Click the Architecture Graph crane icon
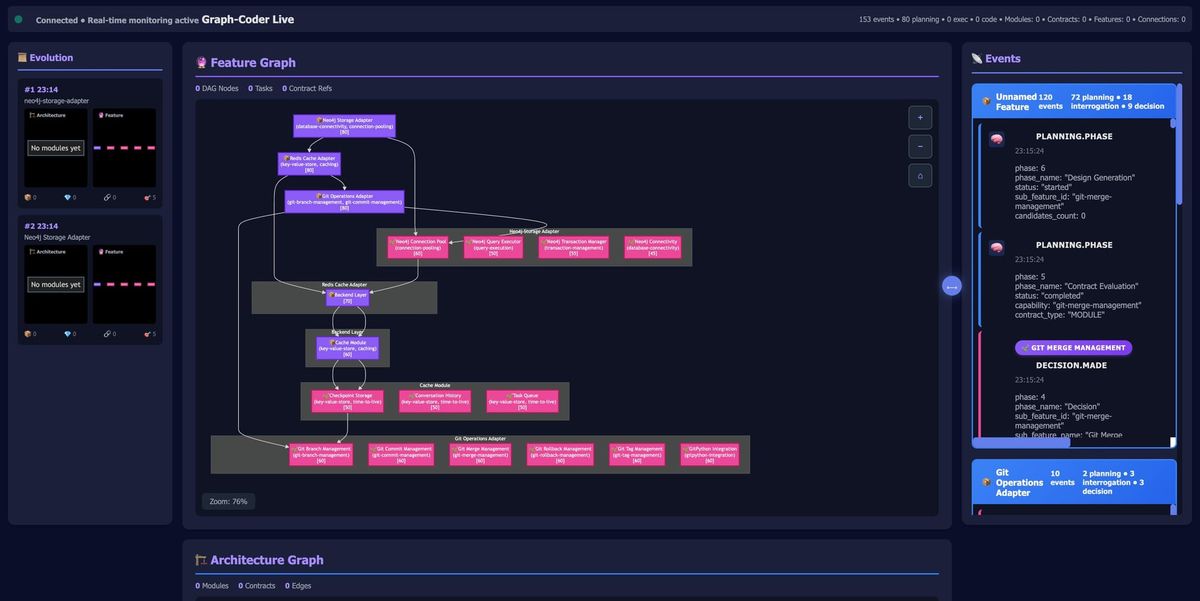Image resolution: width=1200 pixels, height=601 pixels. (x=201, y=560)
